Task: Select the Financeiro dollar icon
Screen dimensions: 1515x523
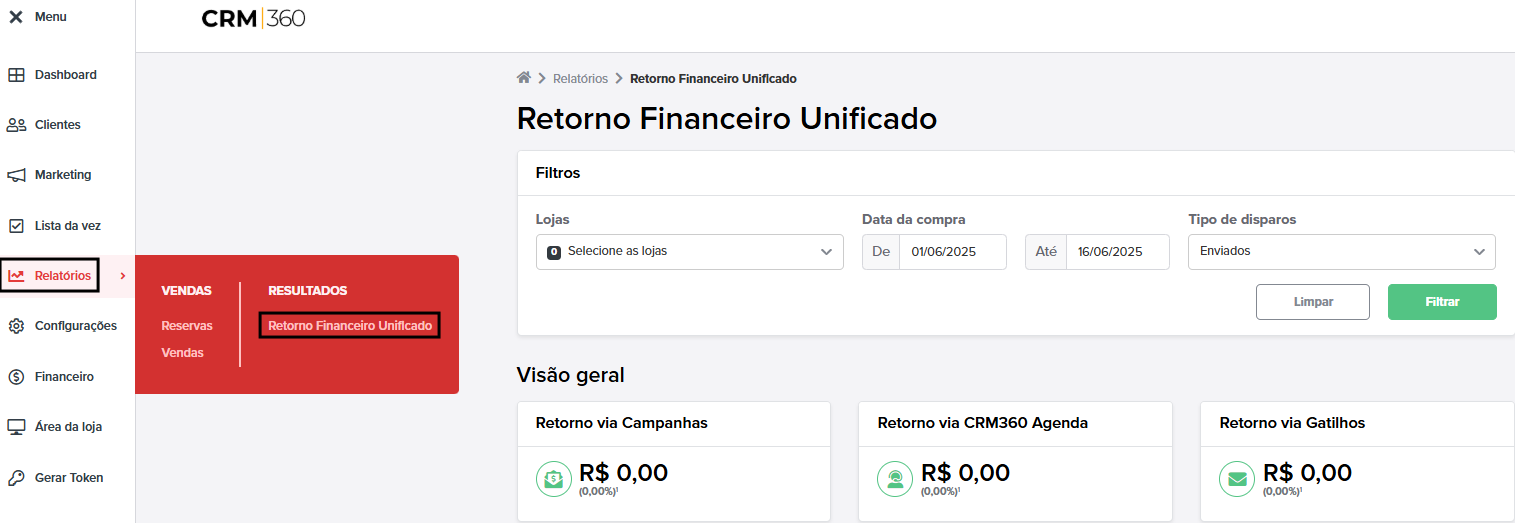Action: click(x=16, y=377)
